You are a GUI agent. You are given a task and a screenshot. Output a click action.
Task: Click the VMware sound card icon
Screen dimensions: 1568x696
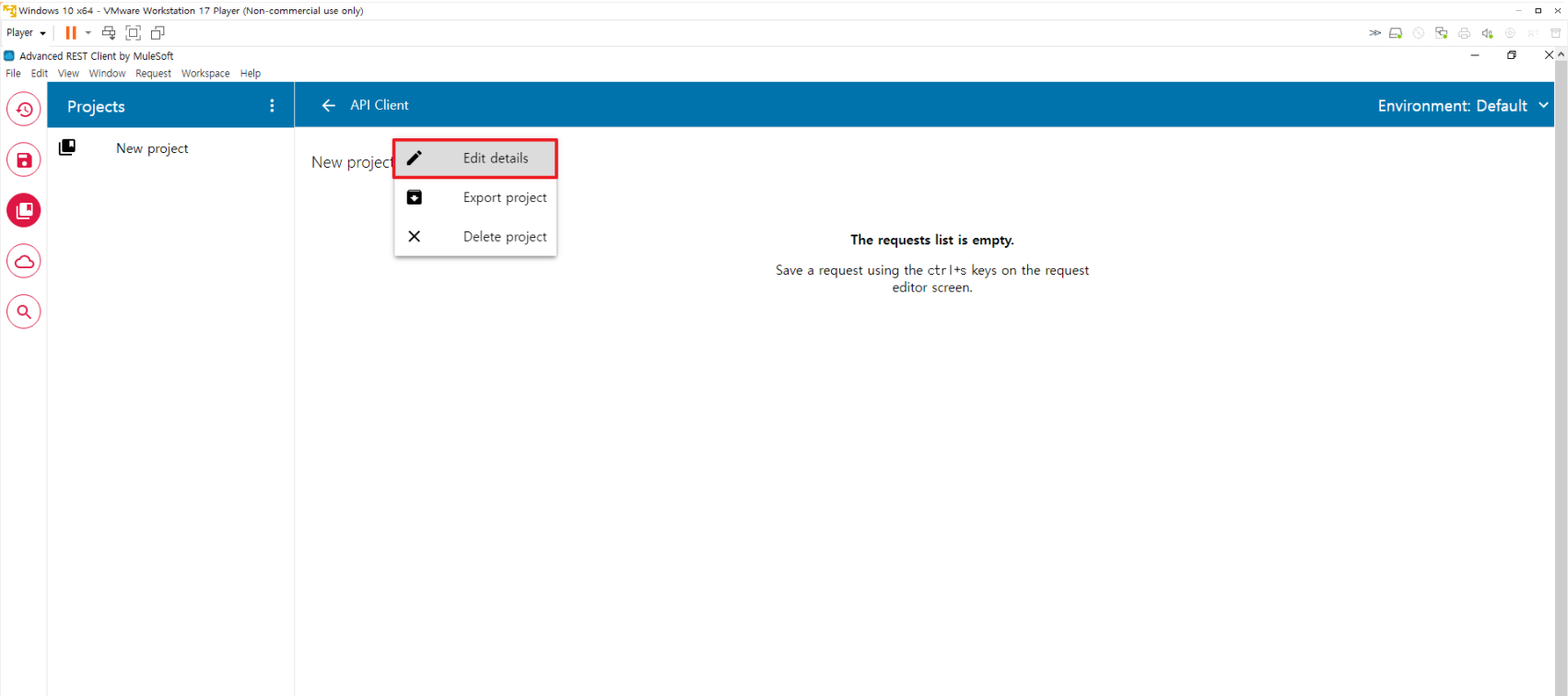pyautogui.click(x=1487, y=33)
